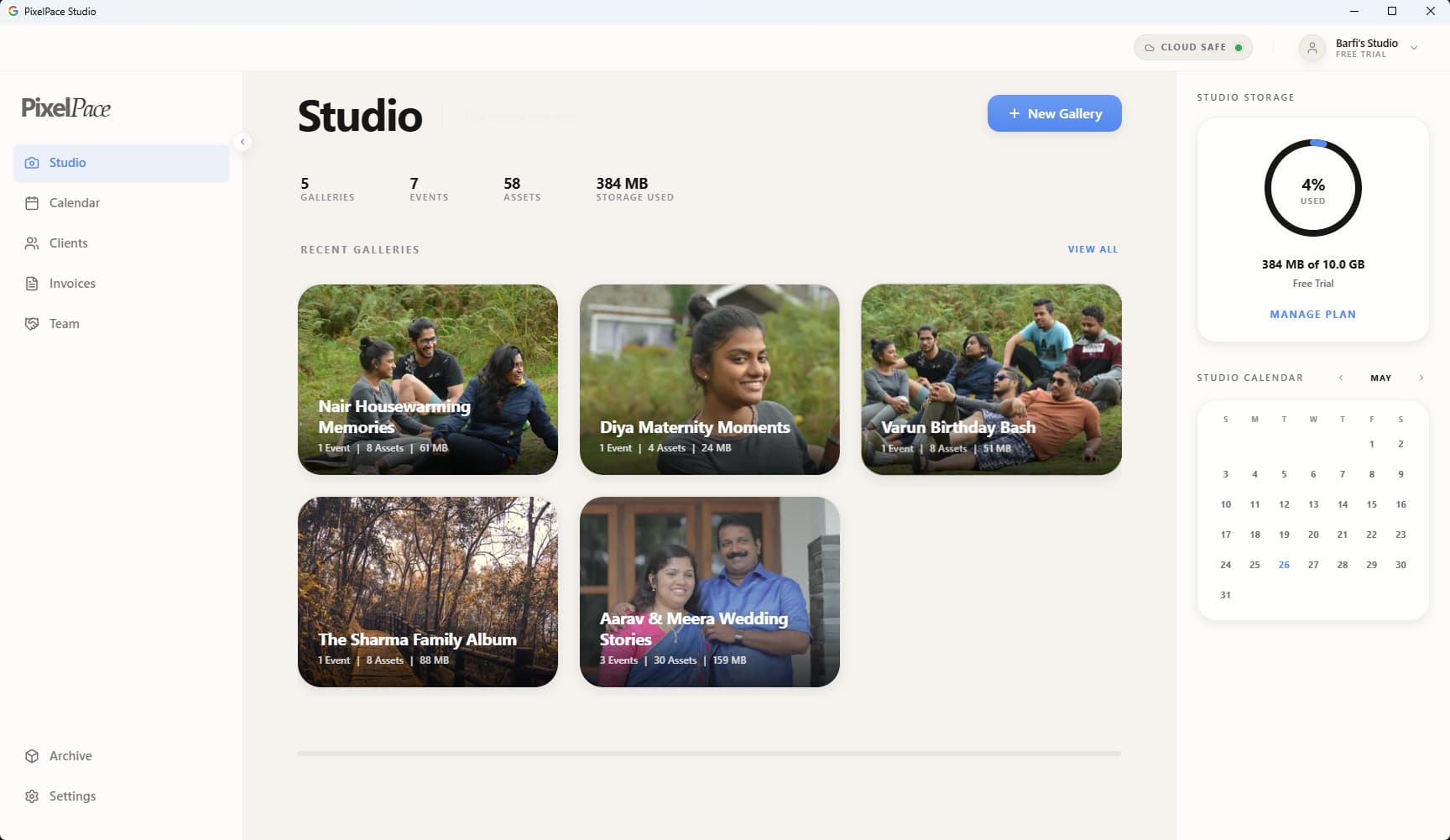This screenshot has height=840, width=1450.
Task: Click the Studio Storage heading
Action: point(1245,97)
